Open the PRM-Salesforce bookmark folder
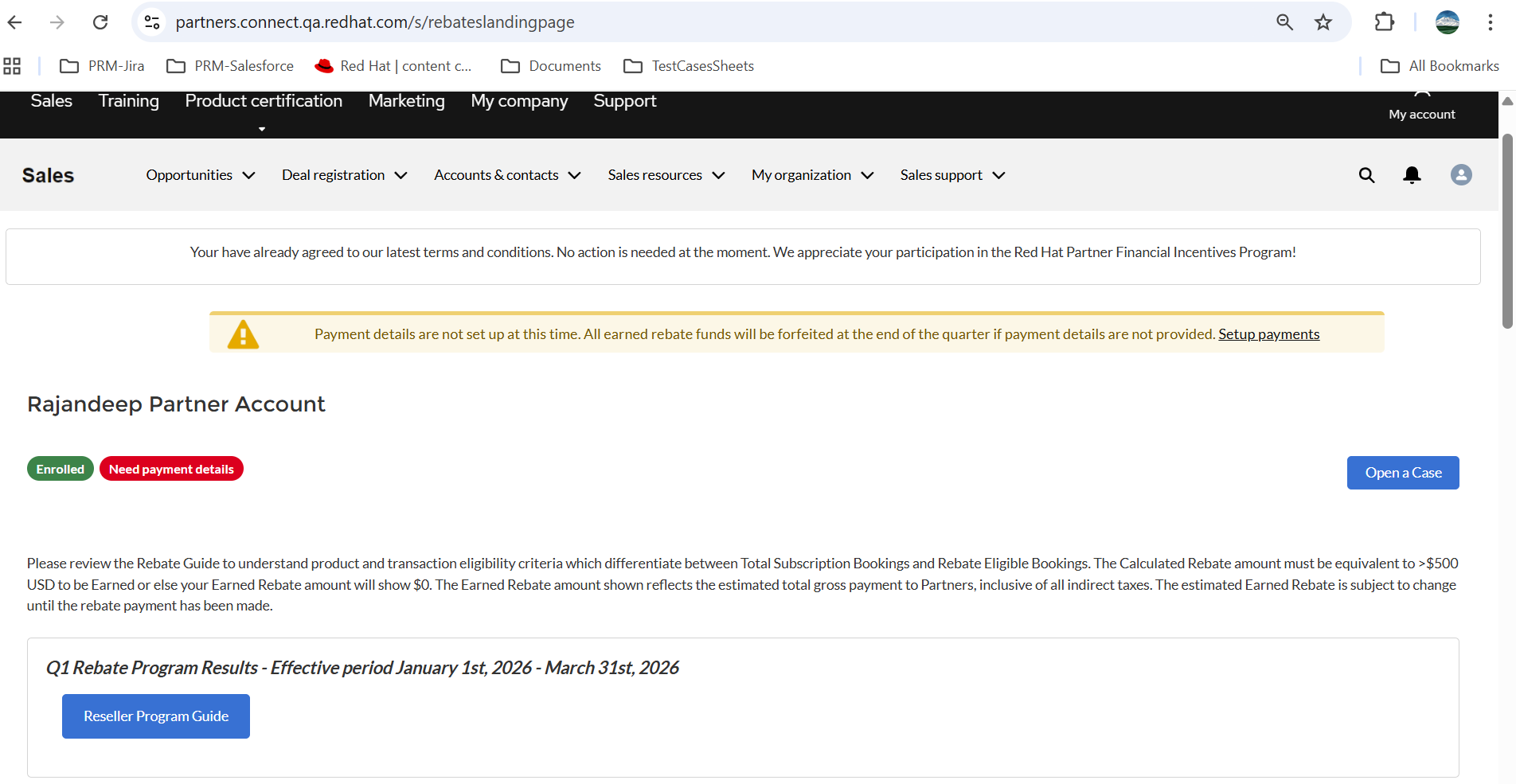The width and height of the screenshot is (1516, 784). (x=229, y=66)
